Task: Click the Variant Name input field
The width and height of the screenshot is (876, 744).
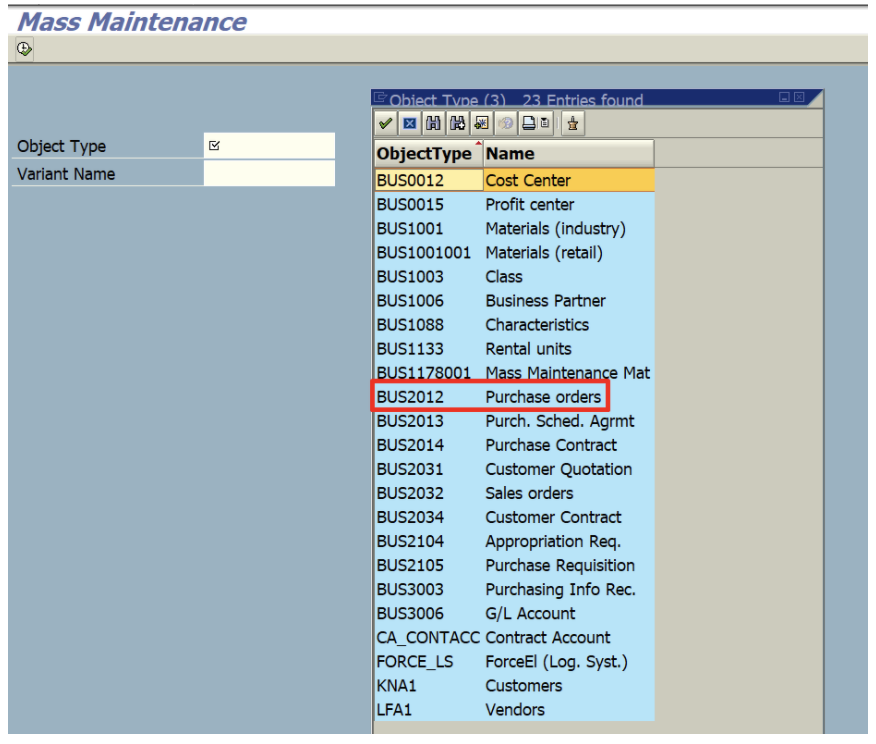Action: [x=269, y=174]
